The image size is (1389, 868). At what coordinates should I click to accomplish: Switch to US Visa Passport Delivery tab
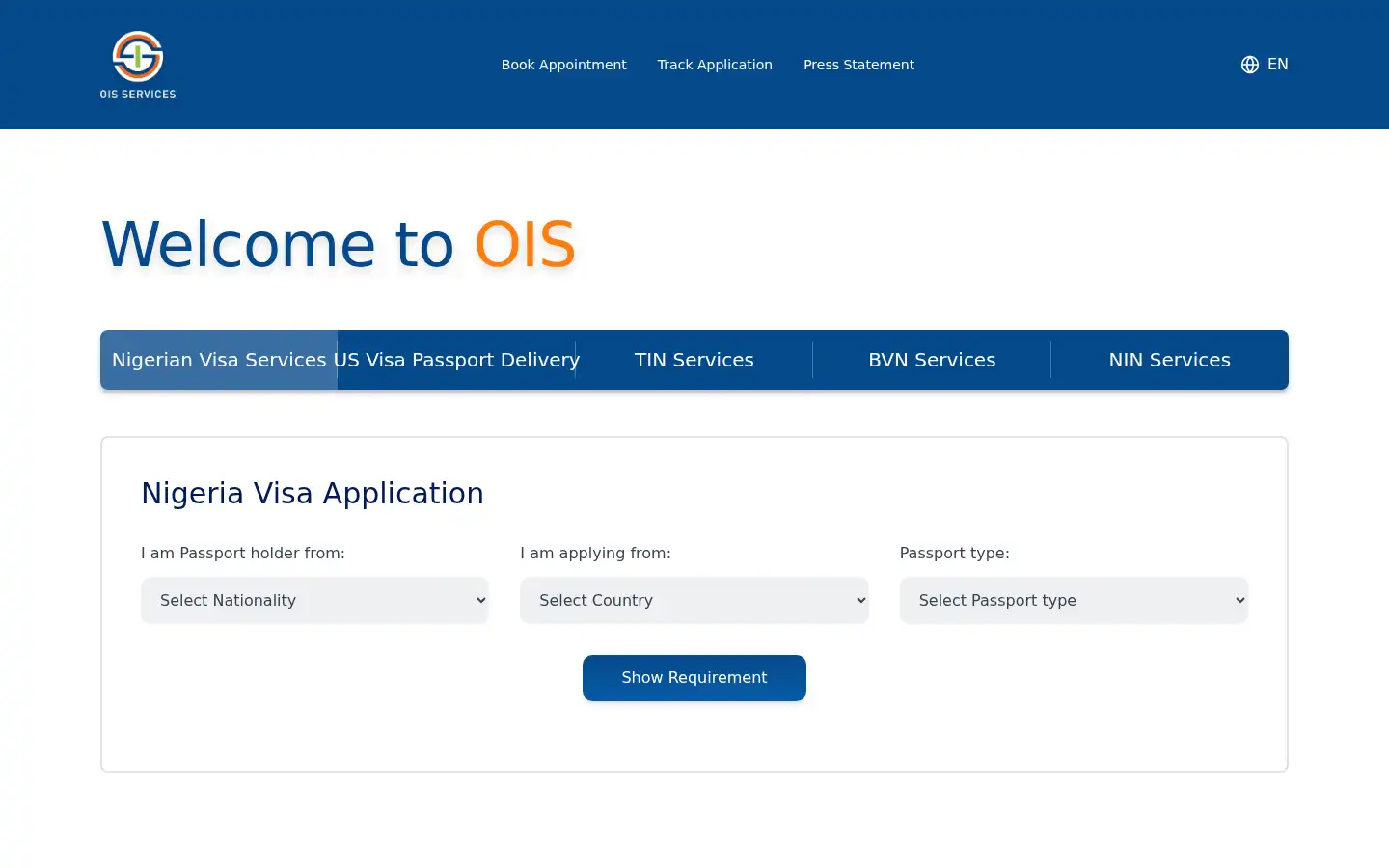pos(456,360)
